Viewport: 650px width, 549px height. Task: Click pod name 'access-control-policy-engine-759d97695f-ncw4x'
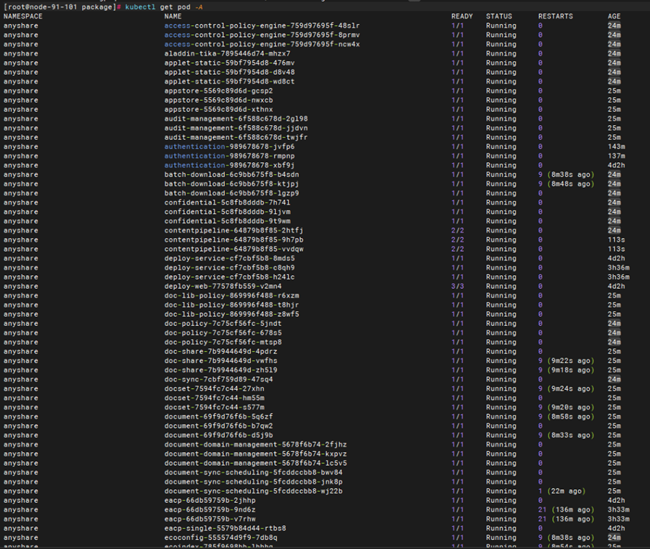(262, 44)
